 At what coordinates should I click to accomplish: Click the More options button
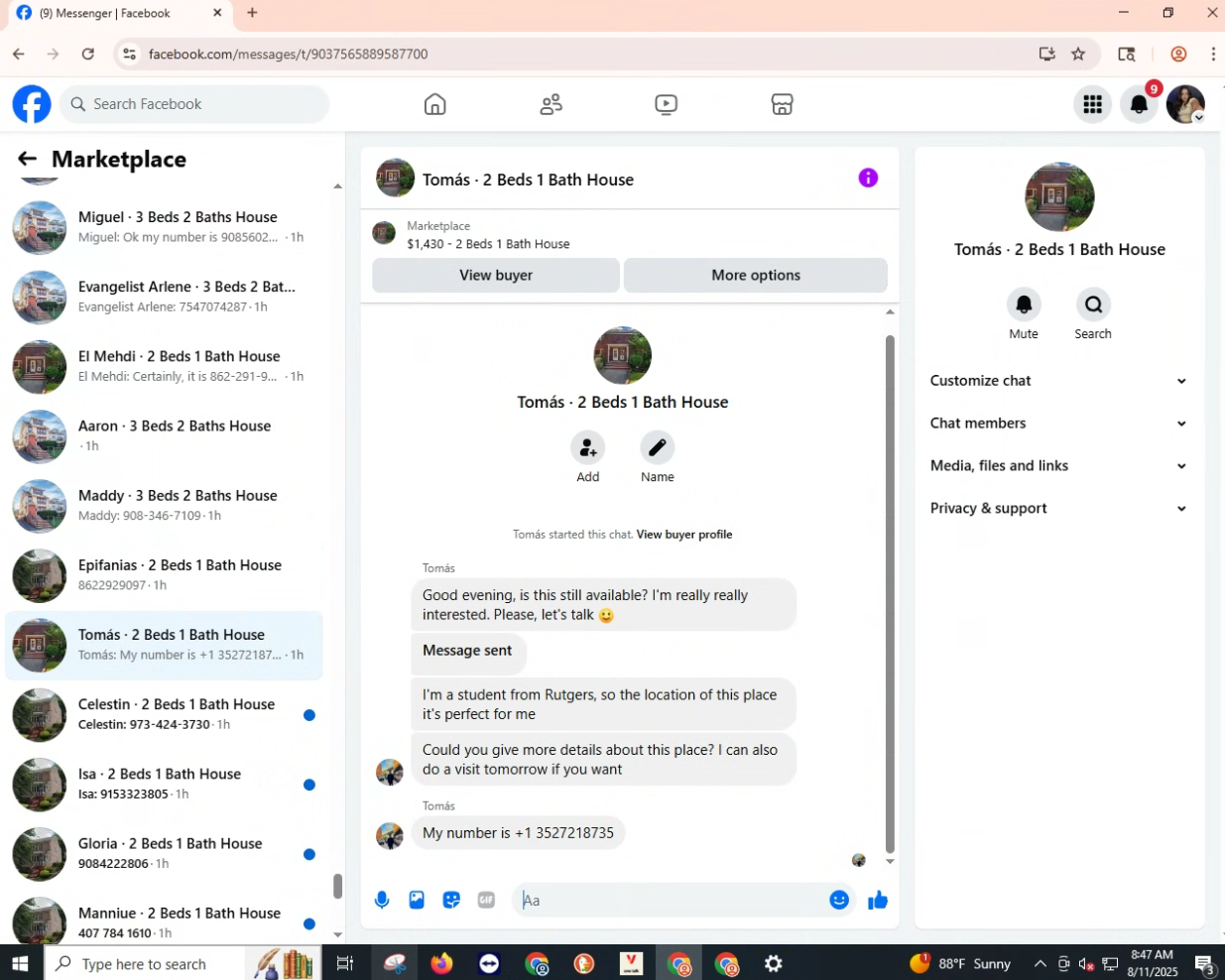click(756, 275)
